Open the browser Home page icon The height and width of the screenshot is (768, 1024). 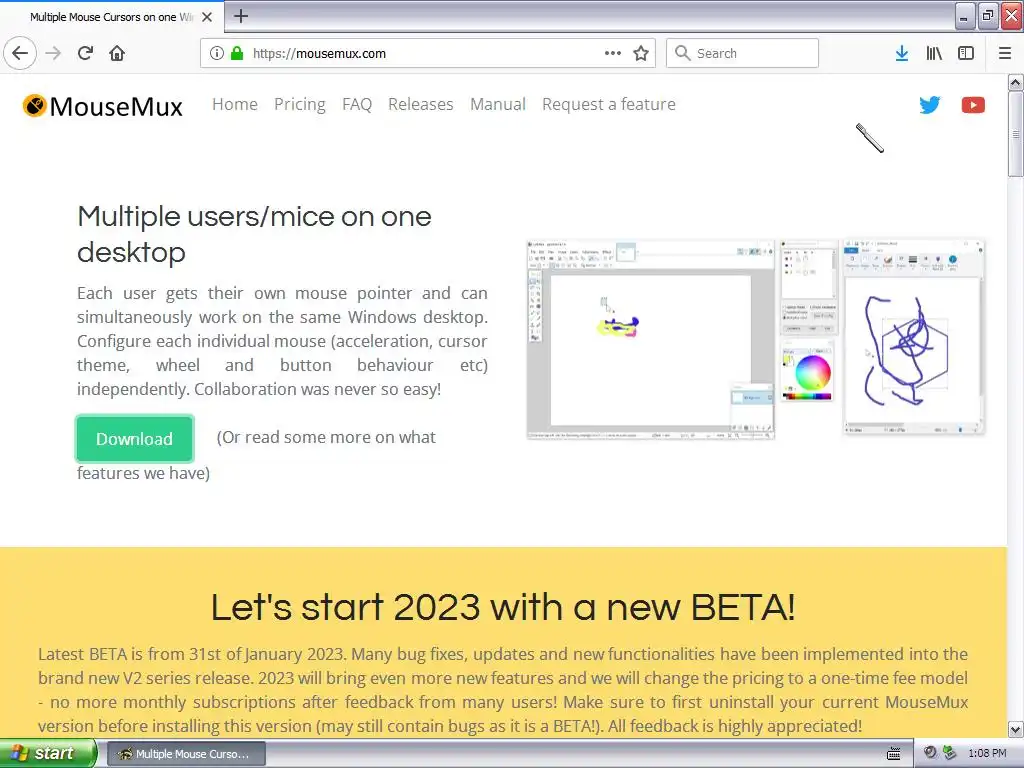(x=117, y=53)
